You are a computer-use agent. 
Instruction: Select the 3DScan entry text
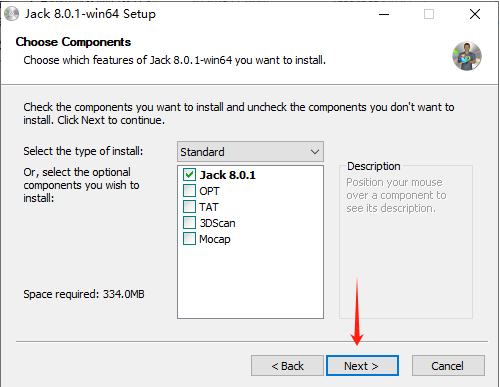coord(217,223)
